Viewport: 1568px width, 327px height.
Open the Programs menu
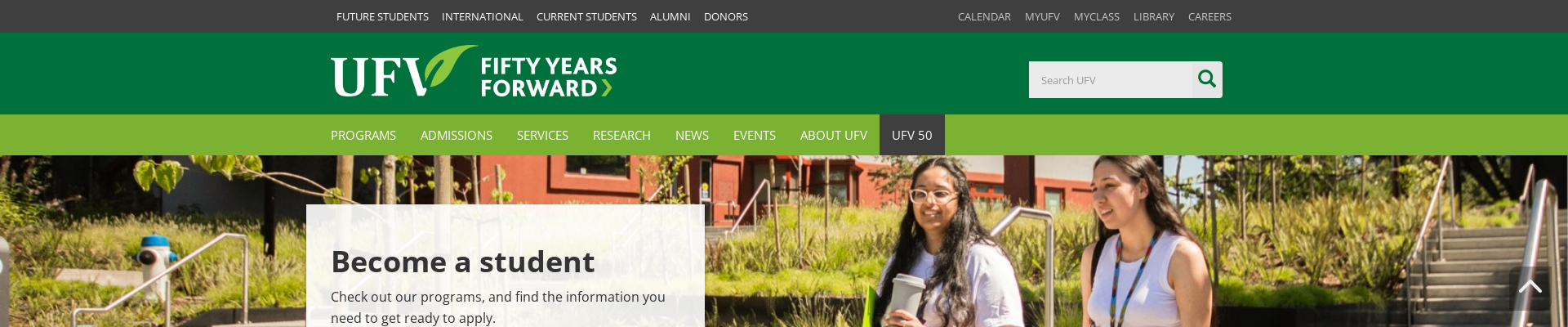click(363, 135)
